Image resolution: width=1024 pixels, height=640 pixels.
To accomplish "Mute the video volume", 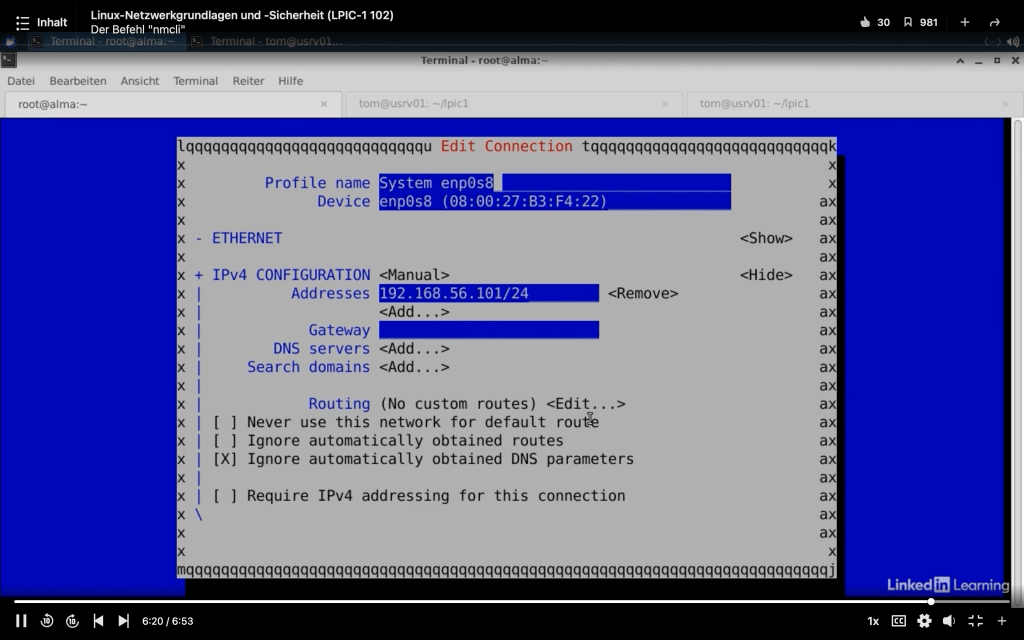I will tap(949, 621).
